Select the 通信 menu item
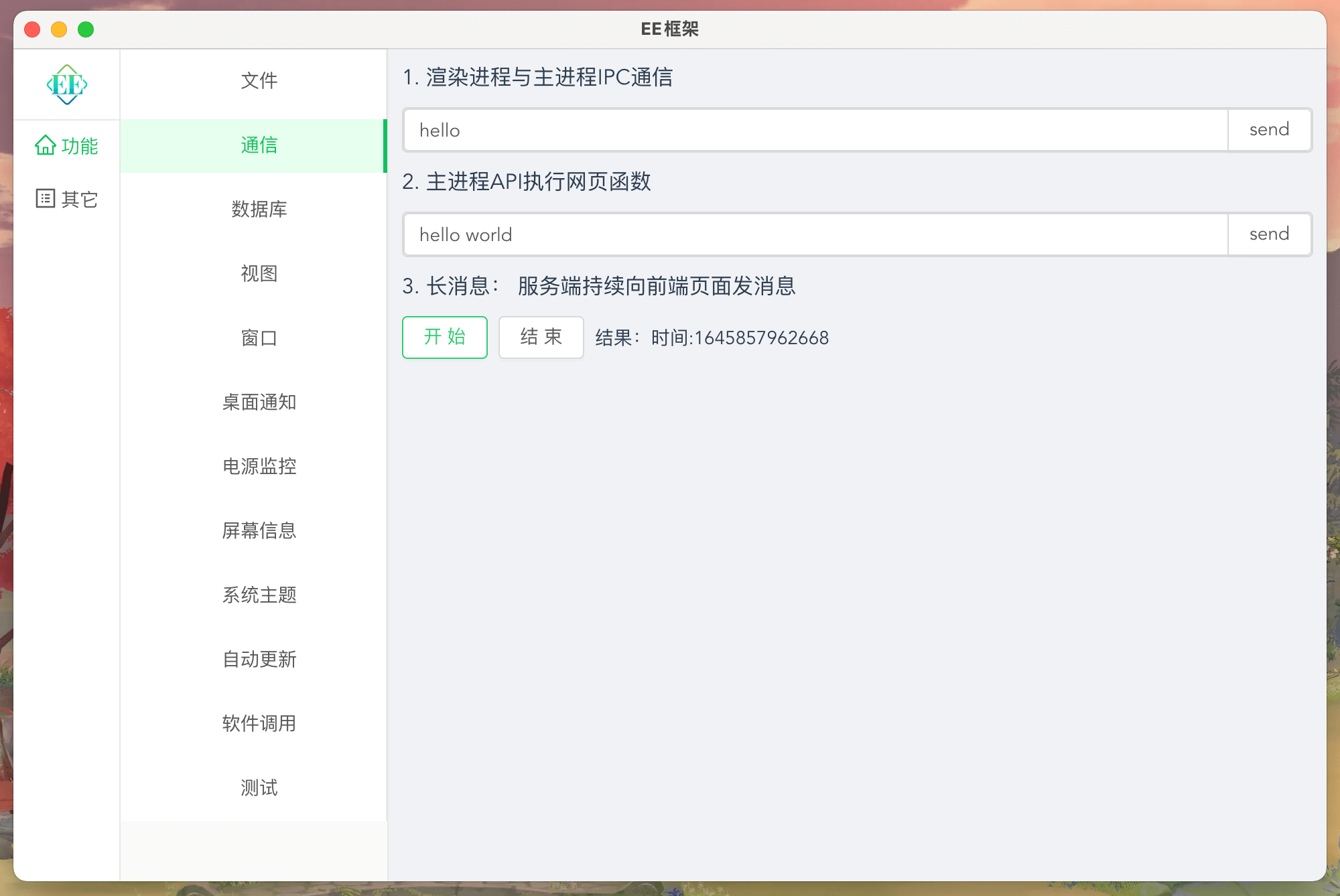The height and width of the screenshot is (896, 1340). coord(259,145)
